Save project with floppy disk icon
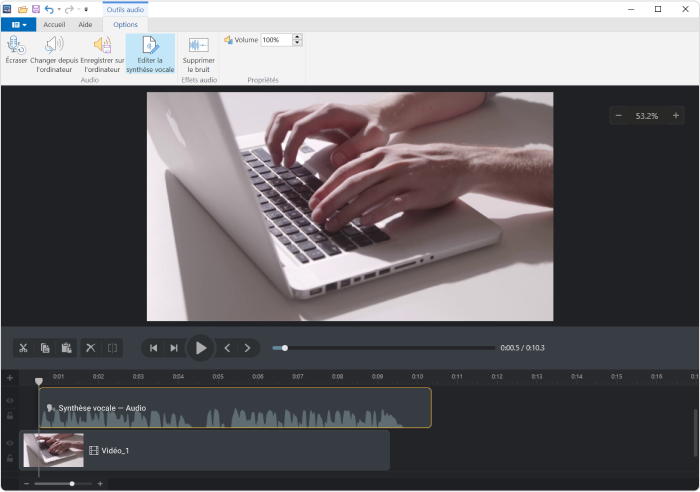 [x=36, y=9]
